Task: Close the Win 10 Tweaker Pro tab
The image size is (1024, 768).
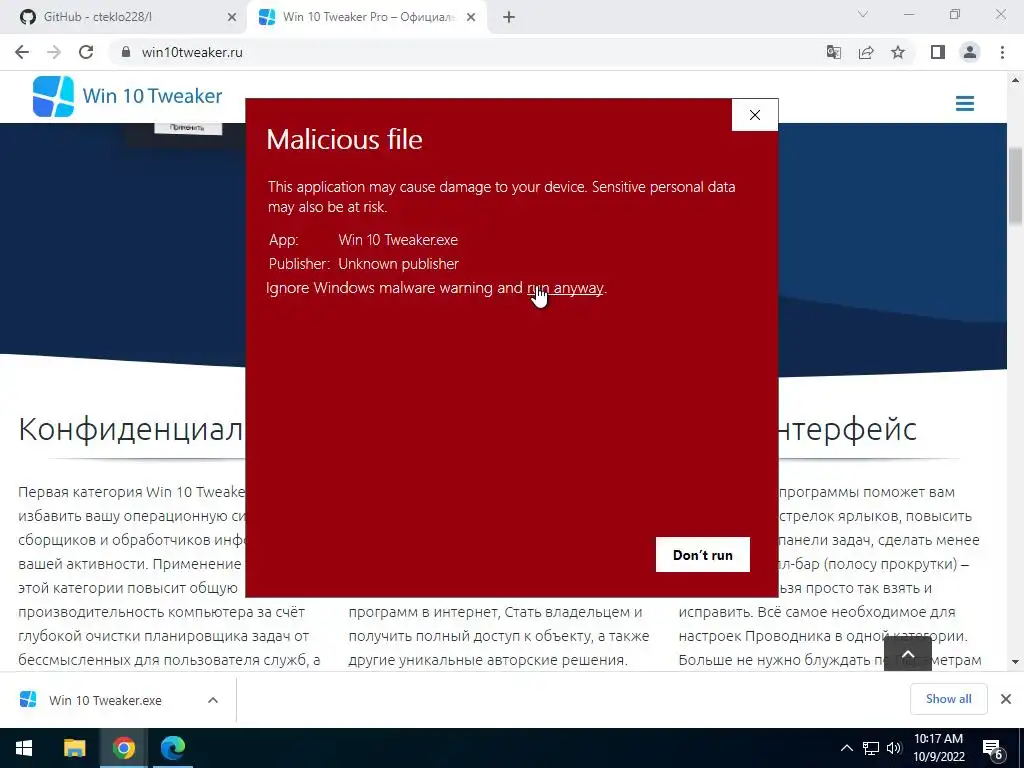Action: 471,18
